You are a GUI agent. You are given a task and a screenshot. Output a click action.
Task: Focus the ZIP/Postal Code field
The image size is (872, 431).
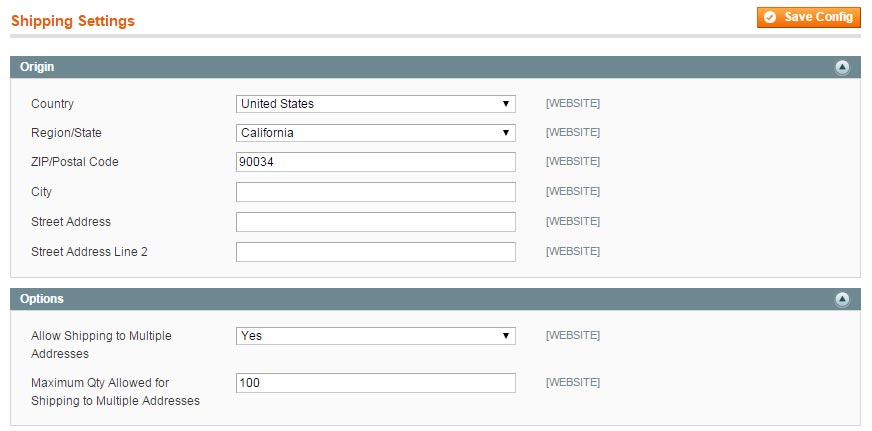point(376,162)
